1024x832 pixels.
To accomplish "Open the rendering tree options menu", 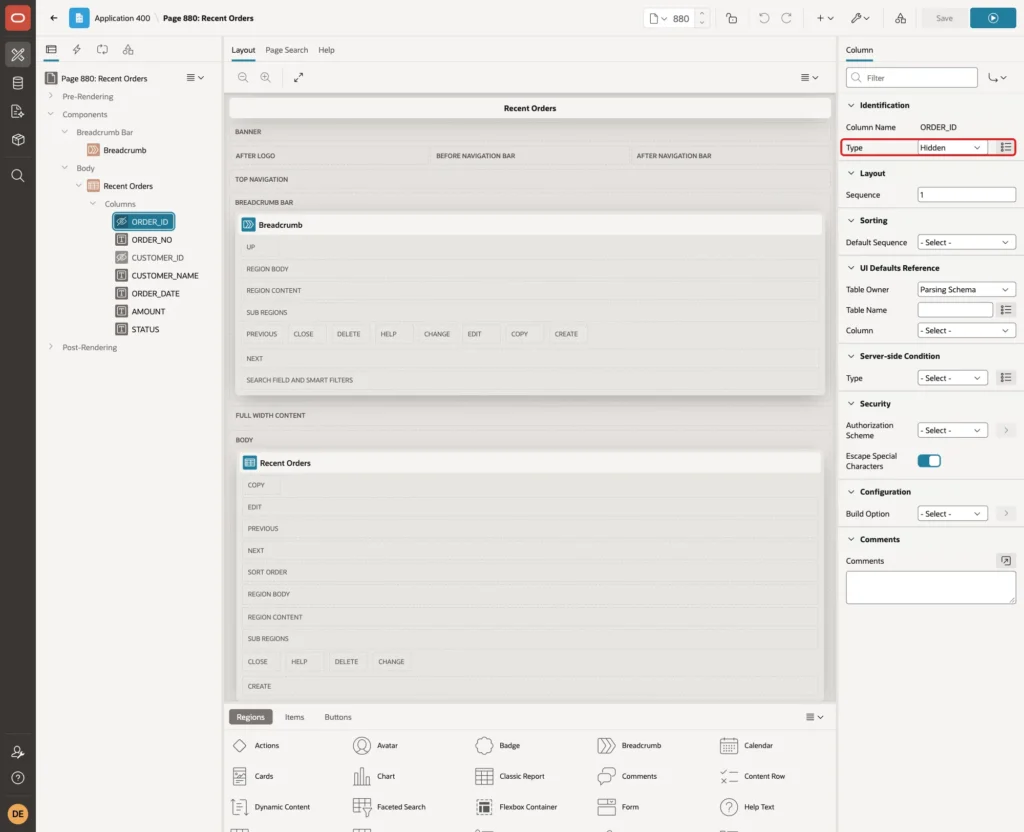I will [x=195, y=78].
